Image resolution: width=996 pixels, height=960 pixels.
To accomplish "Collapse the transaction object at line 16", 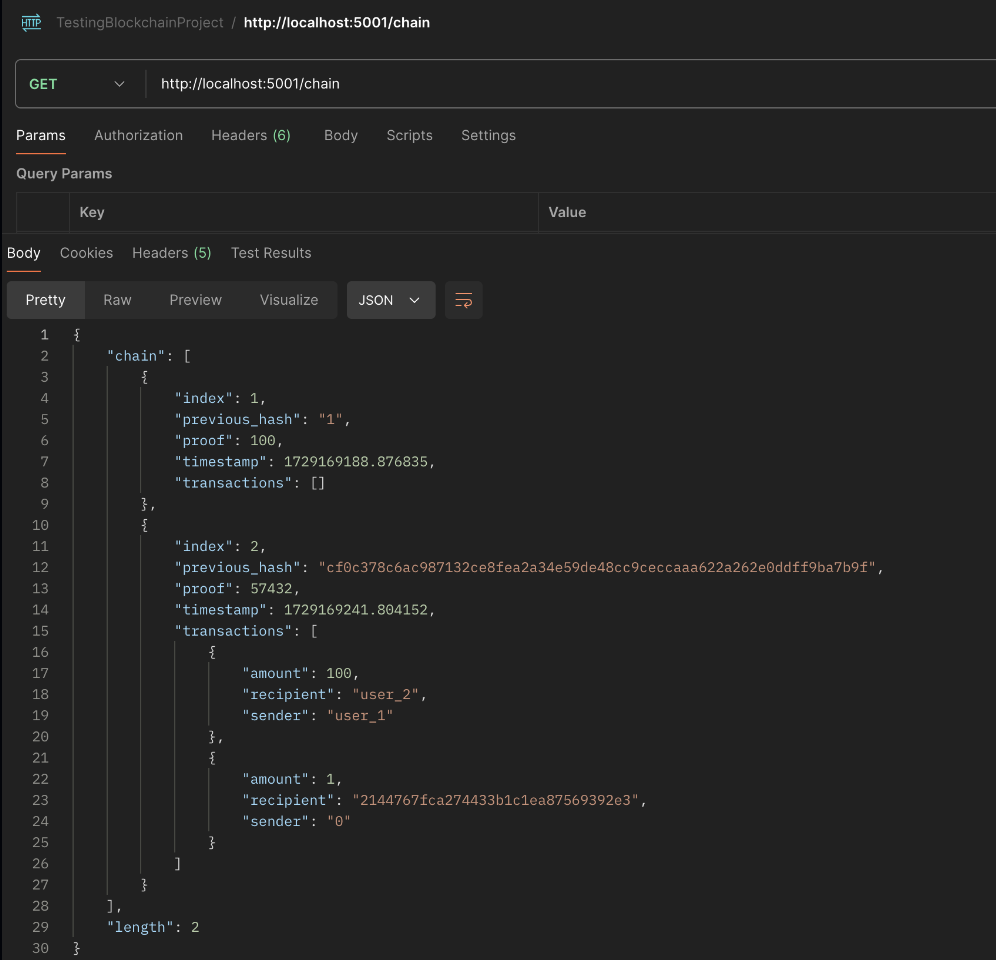I will 212,652.
